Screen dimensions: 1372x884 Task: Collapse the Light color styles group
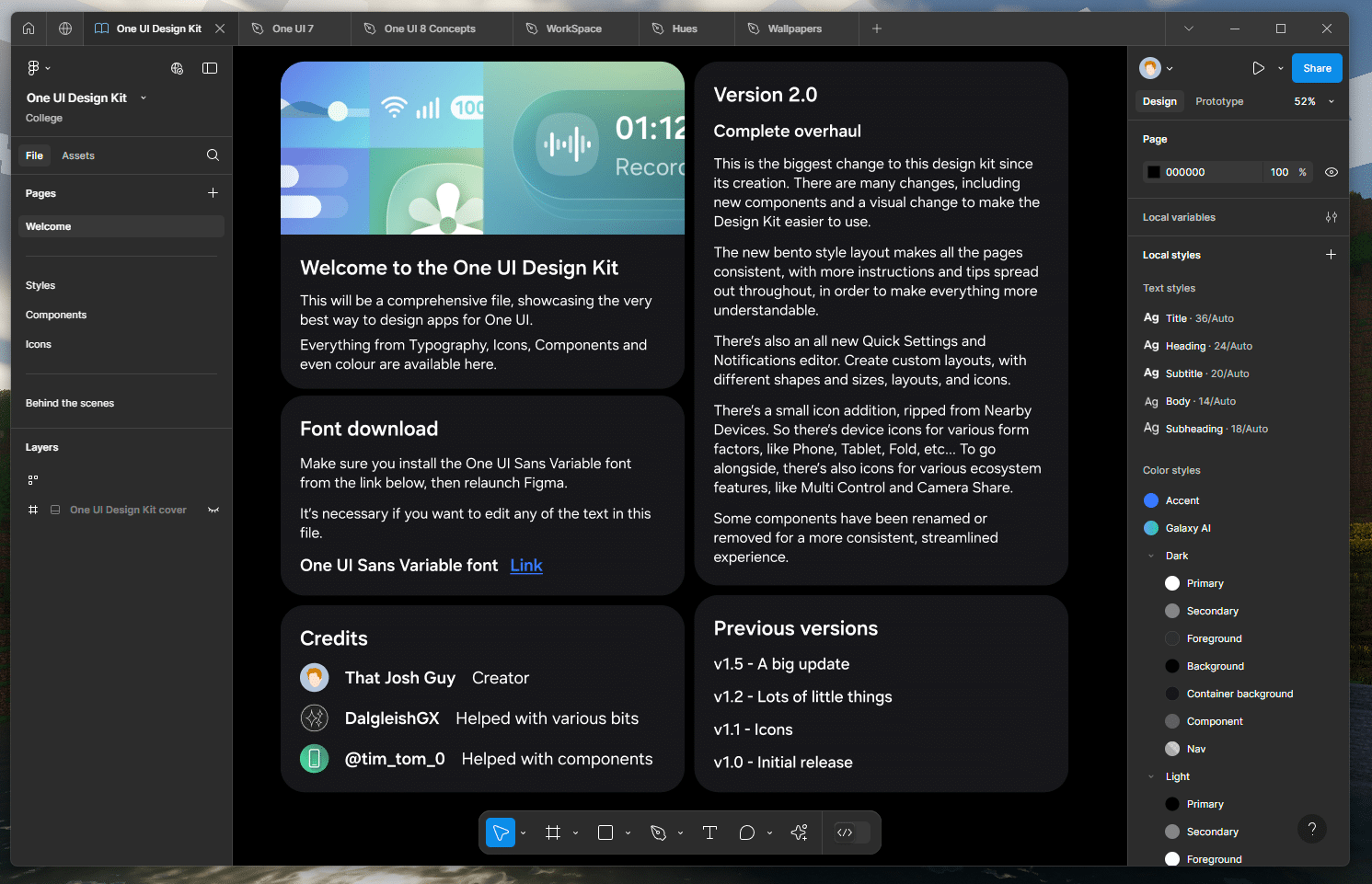(x=1151, y=776)
